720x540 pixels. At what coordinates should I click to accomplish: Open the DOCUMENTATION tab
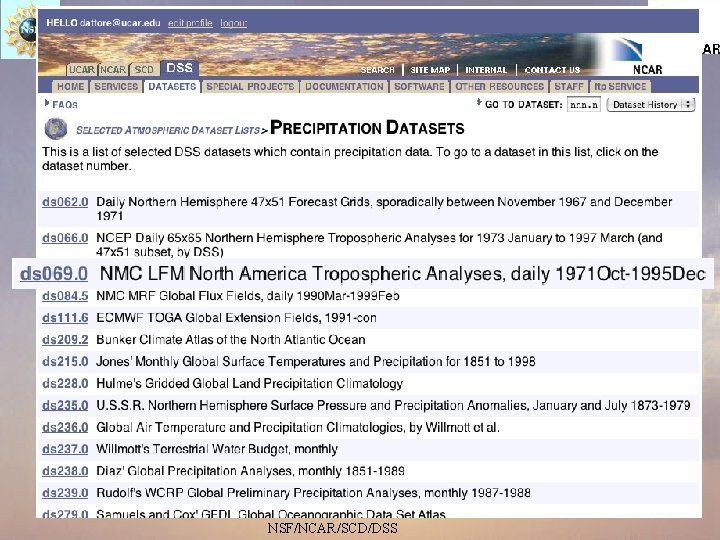344,87
